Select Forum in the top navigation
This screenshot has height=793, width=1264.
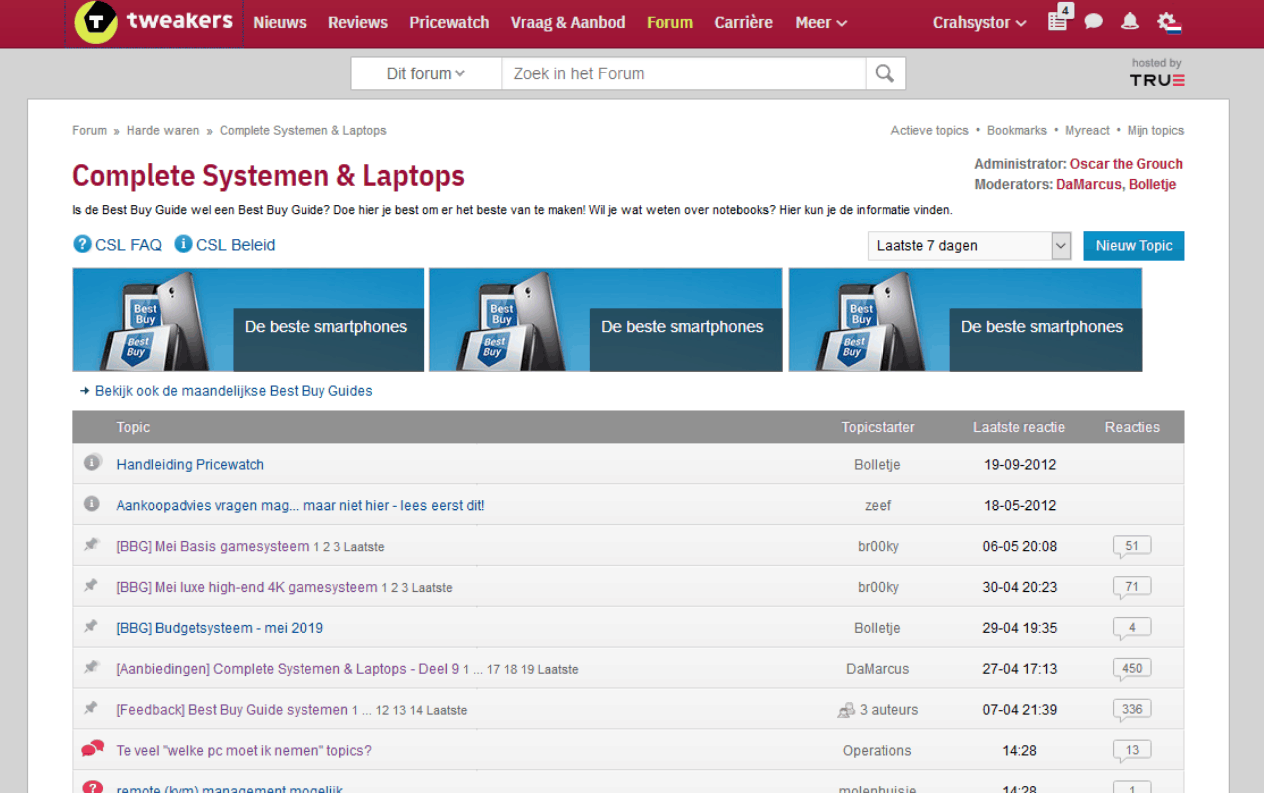point(670,22)
